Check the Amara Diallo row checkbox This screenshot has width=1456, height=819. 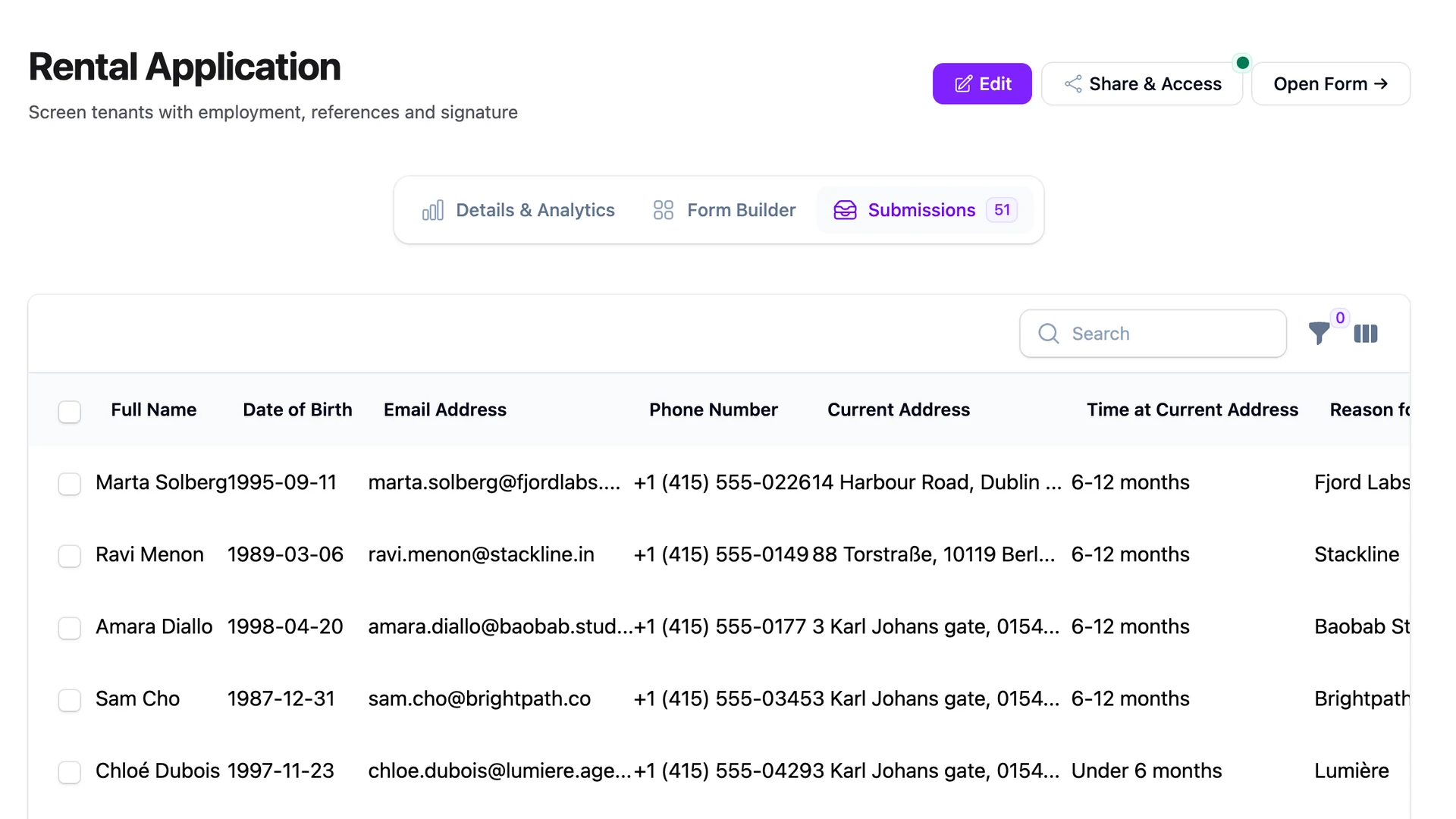tap(70, 628)
